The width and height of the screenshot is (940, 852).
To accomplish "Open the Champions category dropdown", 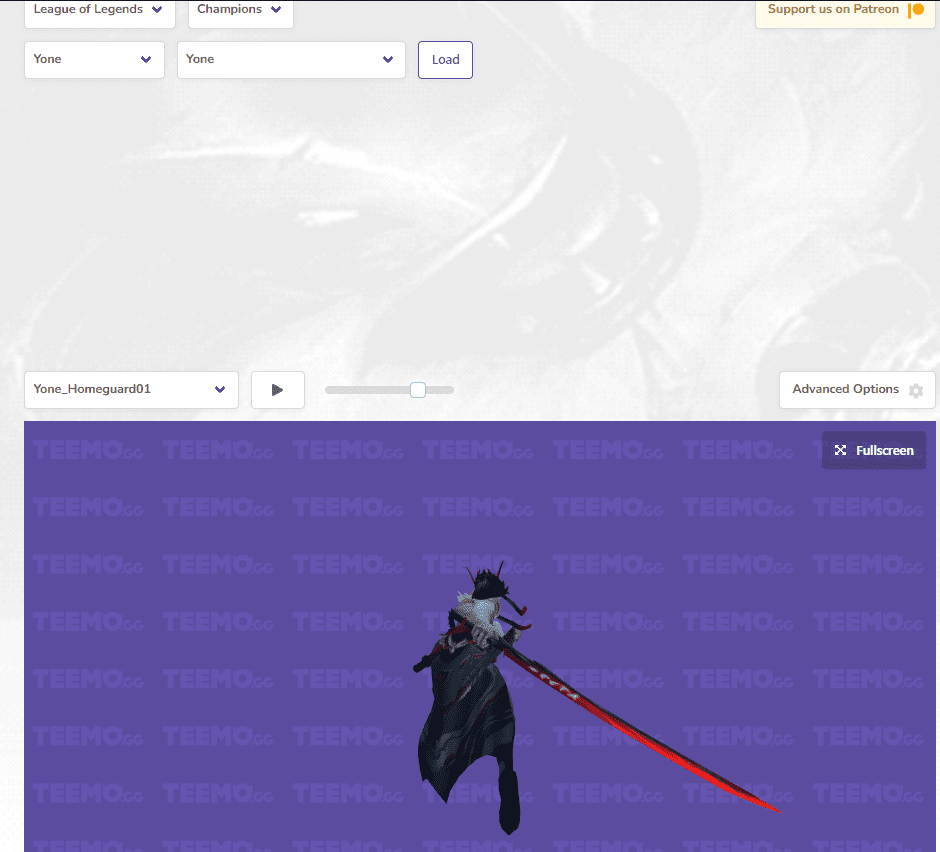I will pos(240,12).
